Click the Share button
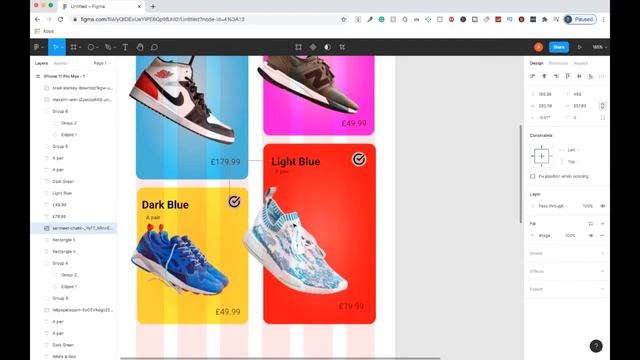640x360 pixels. click(x=559, y=47)
